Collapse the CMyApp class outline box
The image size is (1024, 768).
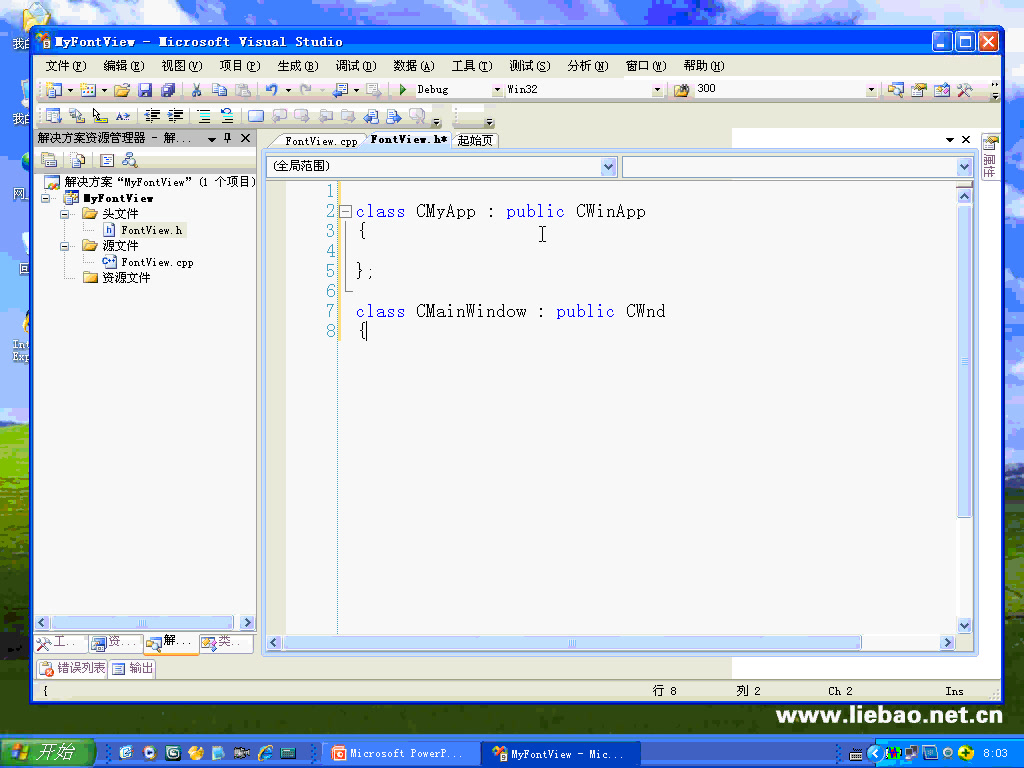tap(346, 211)
